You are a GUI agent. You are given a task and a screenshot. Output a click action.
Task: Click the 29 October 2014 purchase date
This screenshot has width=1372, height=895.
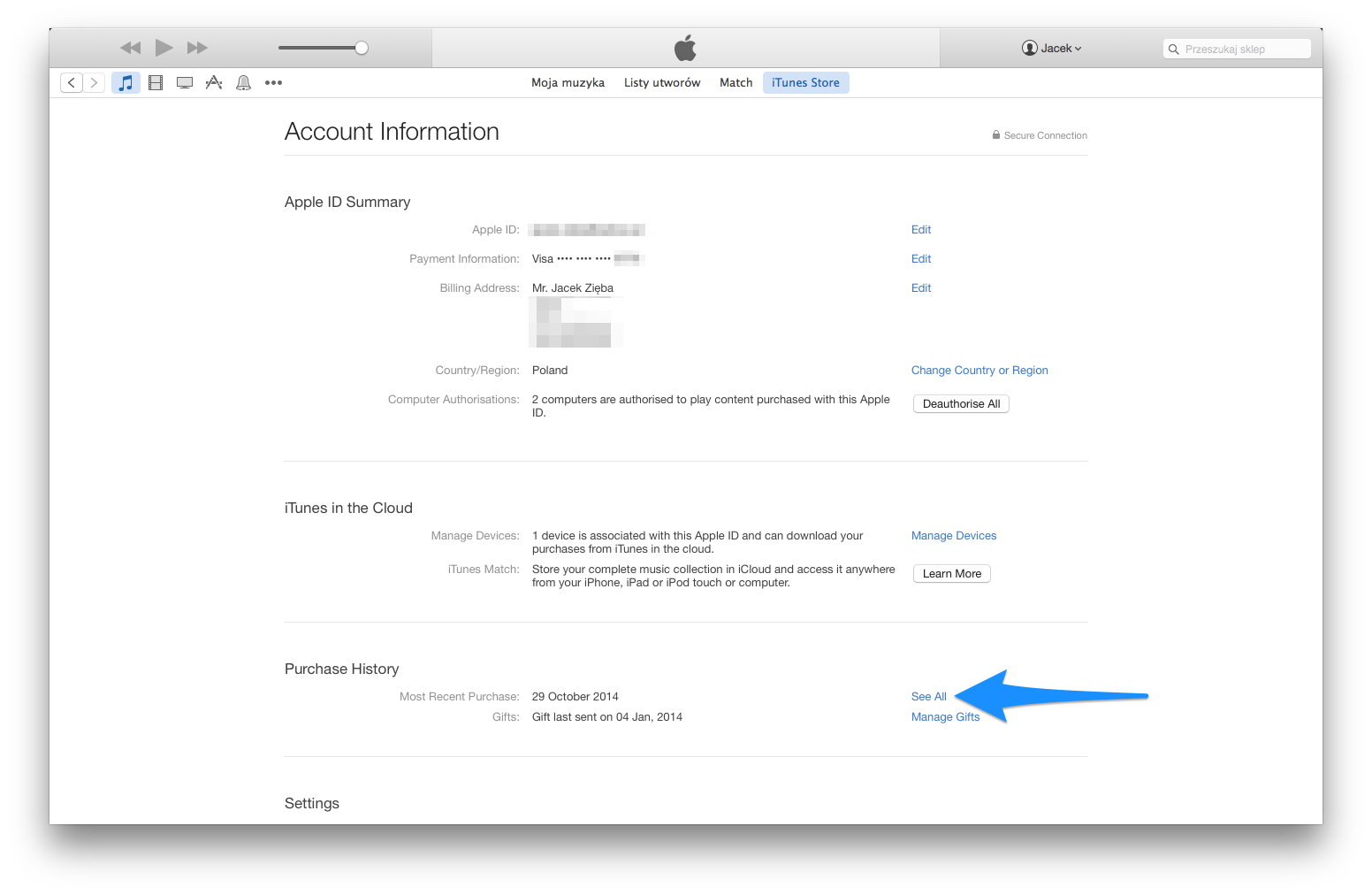pyautogui.click(x=575, y=696)
